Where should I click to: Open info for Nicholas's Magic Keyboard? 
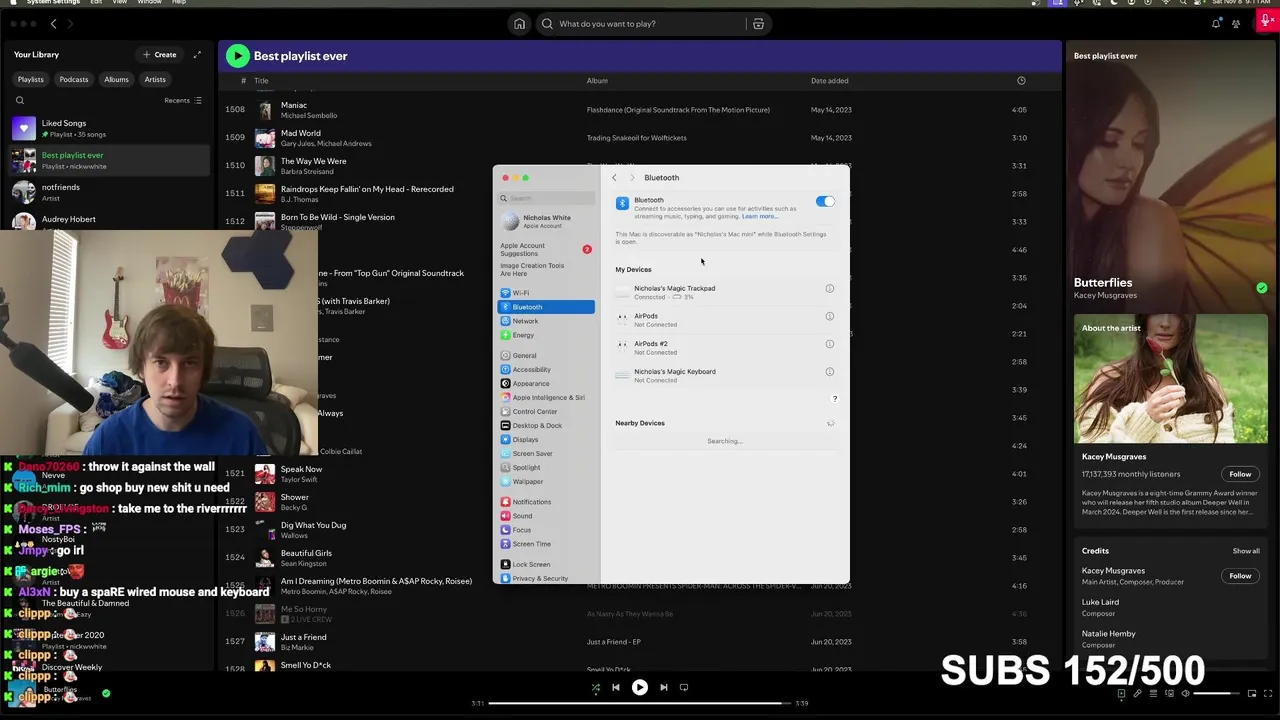pos(829,372)
